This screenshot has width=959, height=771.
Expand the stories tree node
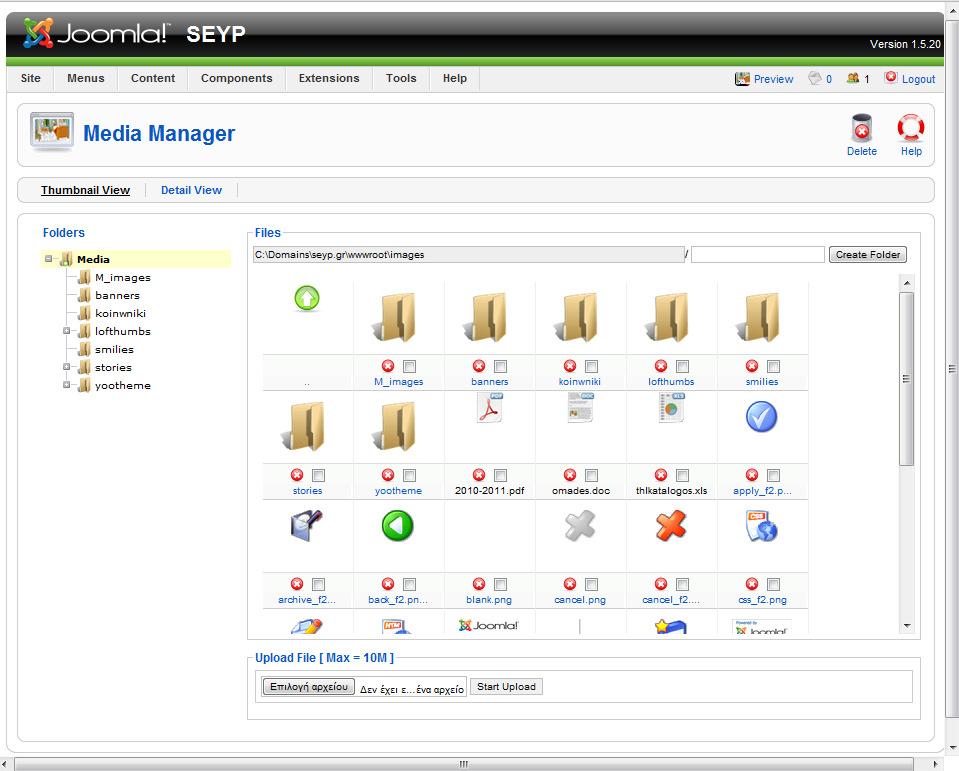click(x=66, y=367)
